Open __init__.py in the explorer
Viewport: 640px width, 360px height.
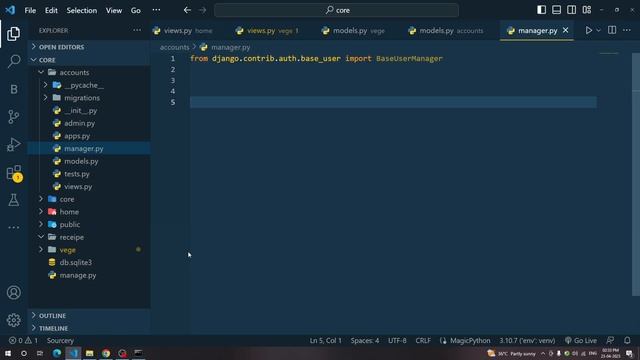89,111
